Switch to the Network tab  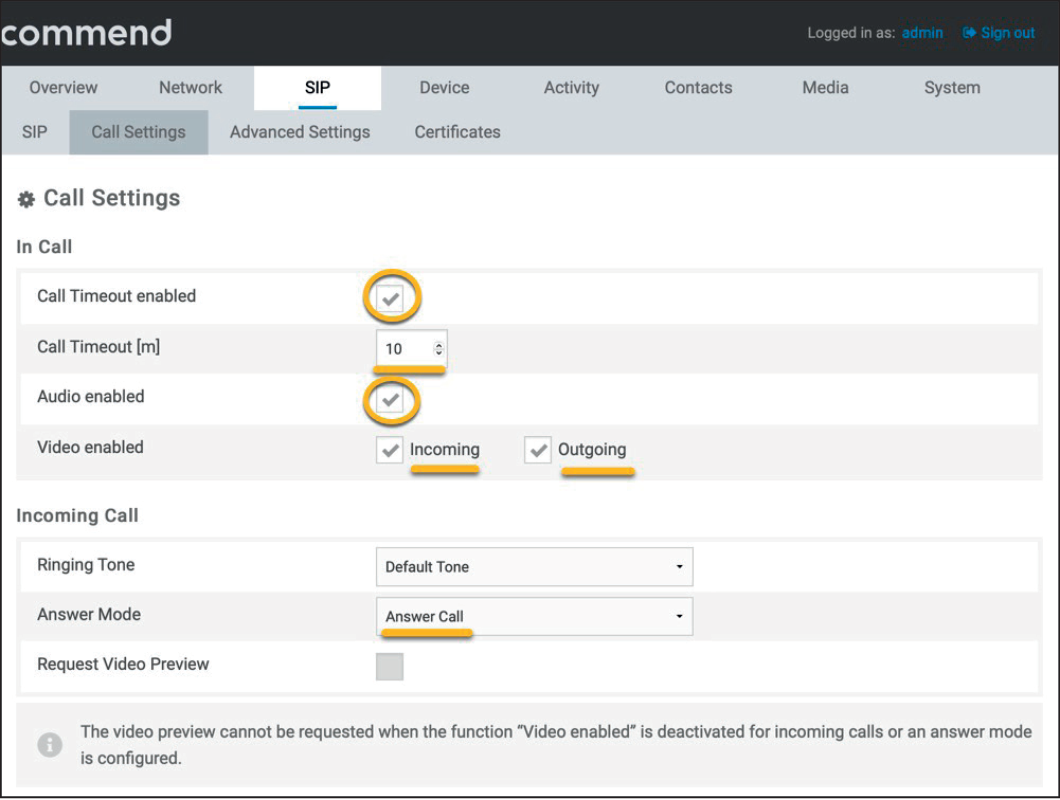tap(189, 87)
